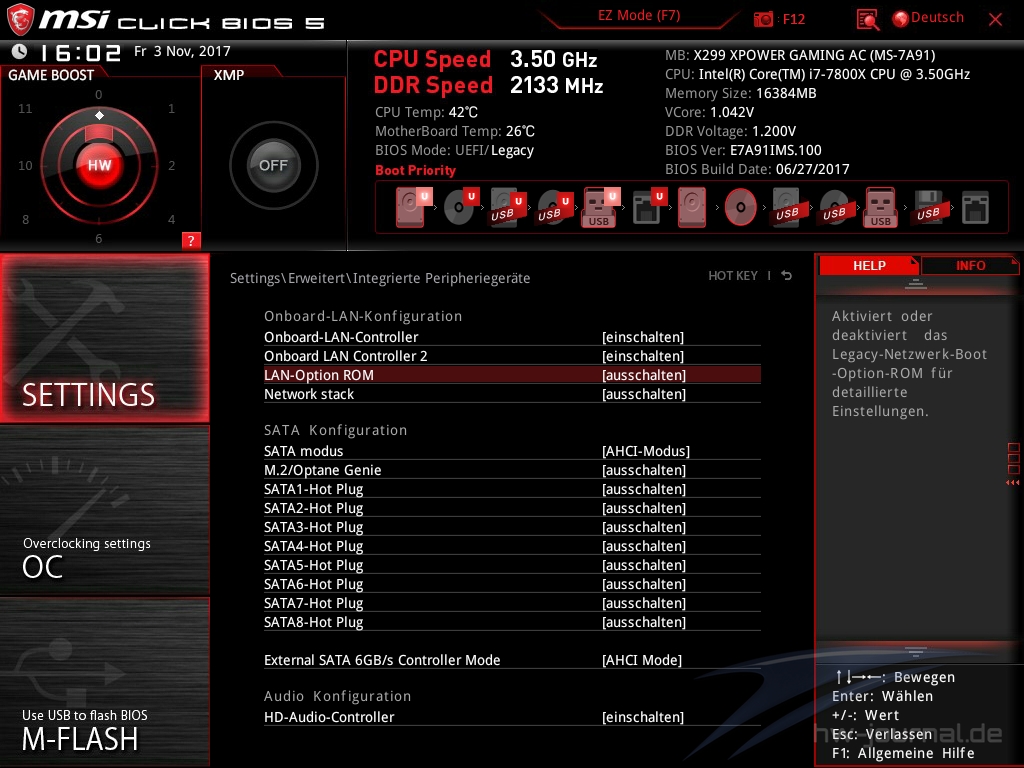1024x768 pixels.
Task: Toggle the Network stack [ausschalten] value
Action: click(644, 394)
